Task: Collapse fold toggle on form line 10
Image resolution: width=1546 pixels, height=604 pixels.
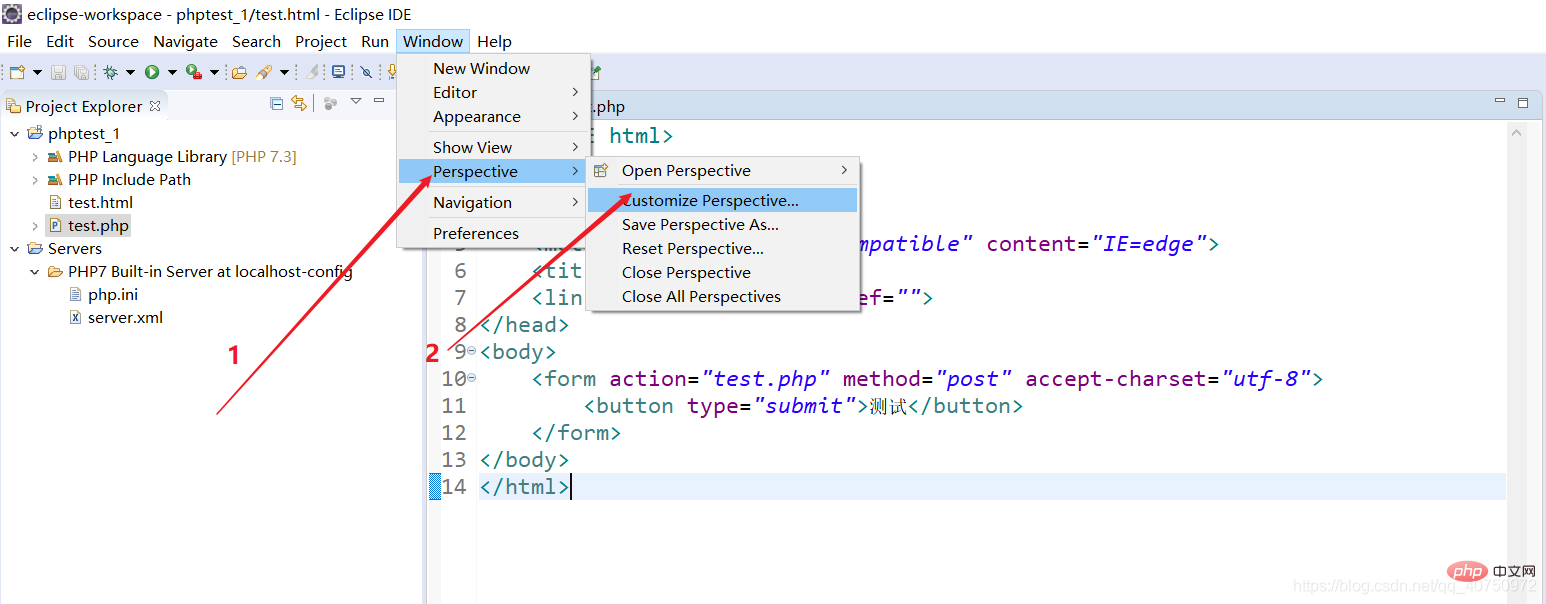Action: [x=471, y=378]
